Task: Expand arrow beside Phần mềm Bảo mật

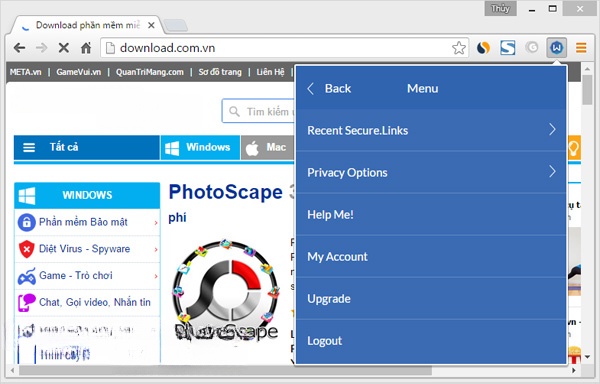Action: (x=156, y=223)
